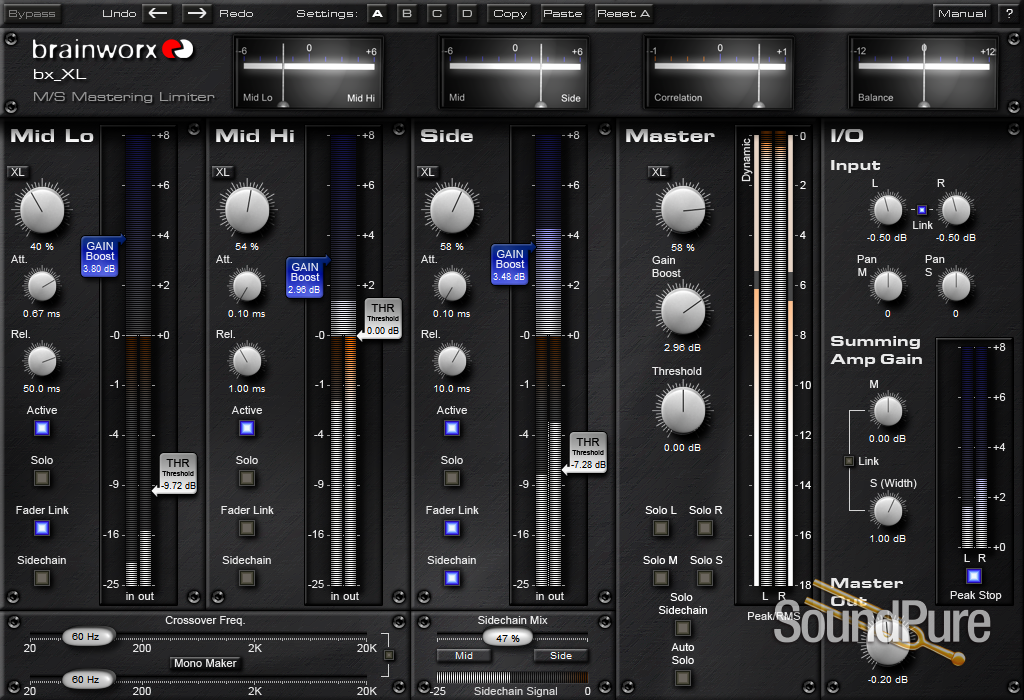
Task: Enable Solo L in Master
Action: tap(661, 528)
